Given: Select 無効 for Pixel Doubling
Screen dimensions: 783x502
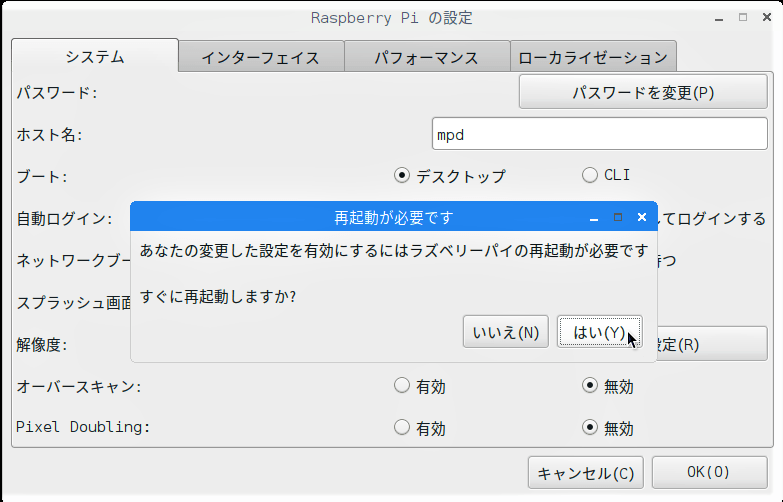Looking at the screenshot, I should pos(590,428).
